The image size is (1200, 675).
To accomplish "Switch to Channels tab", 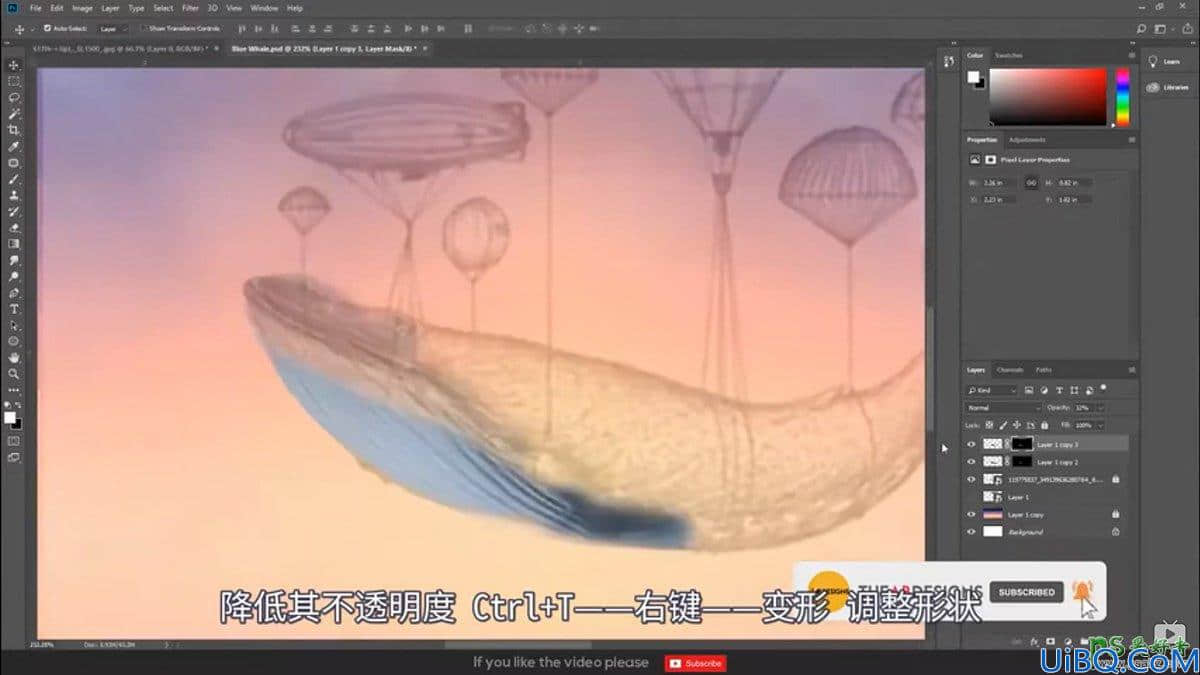I will coord(1010,370).
